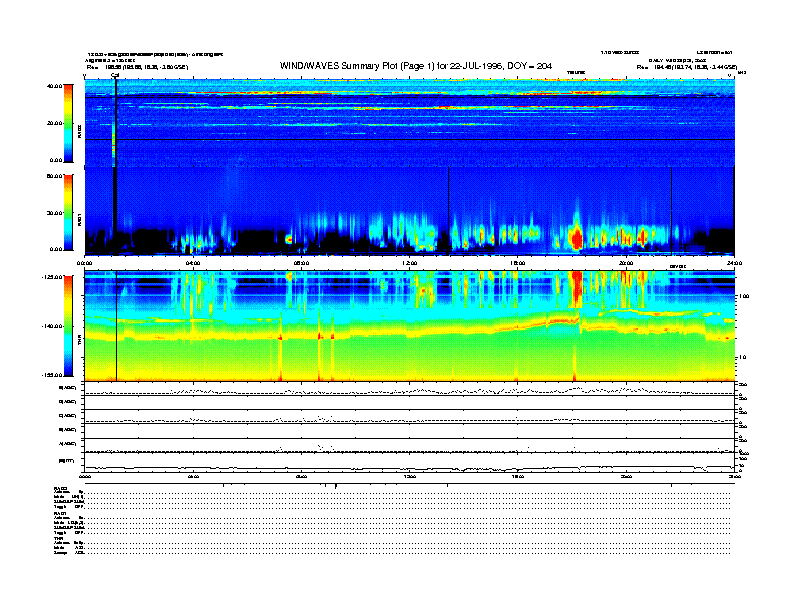Click the 24:00 tick label below RAD1 panel
The image size is (792, 612).
734,263
